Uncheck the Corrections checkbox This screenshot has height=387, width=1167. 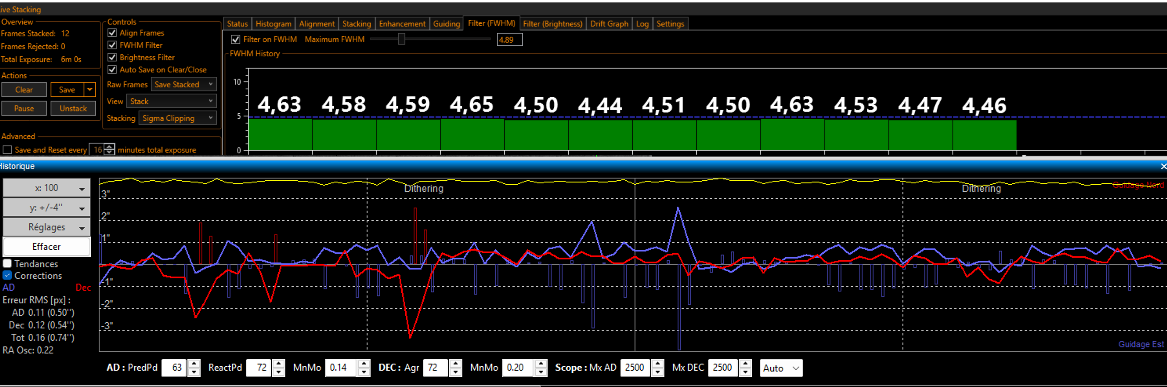coord(7,275)
